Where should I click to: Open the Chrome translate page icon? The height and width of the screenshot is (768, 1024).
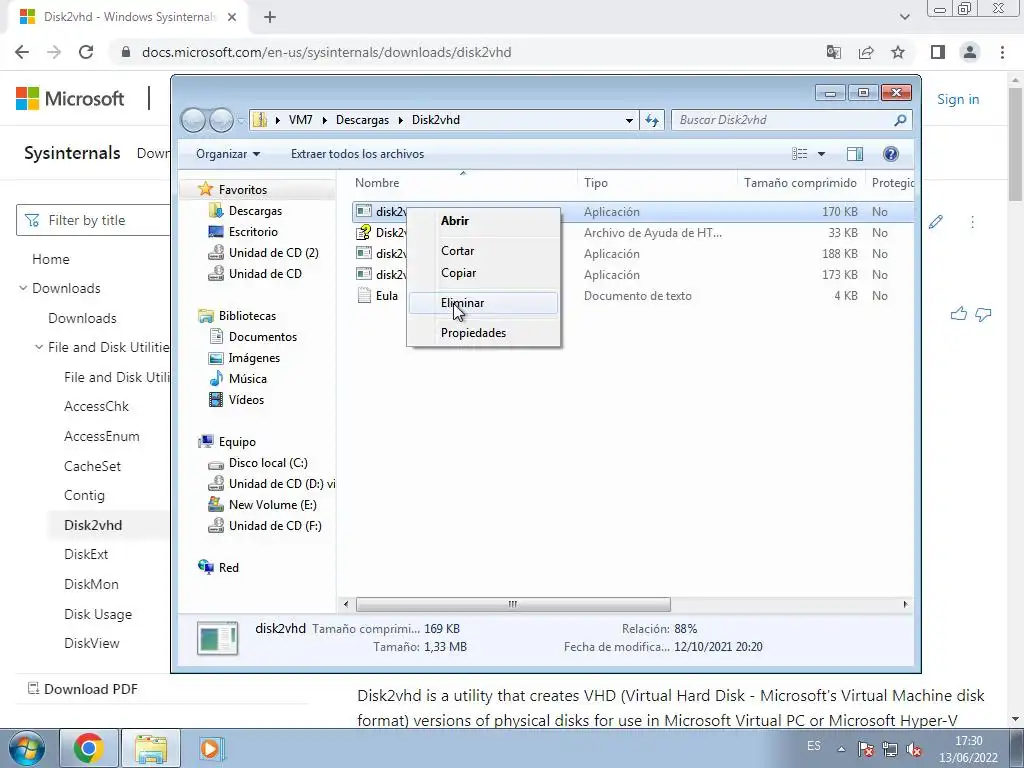[x=833, y=52]
